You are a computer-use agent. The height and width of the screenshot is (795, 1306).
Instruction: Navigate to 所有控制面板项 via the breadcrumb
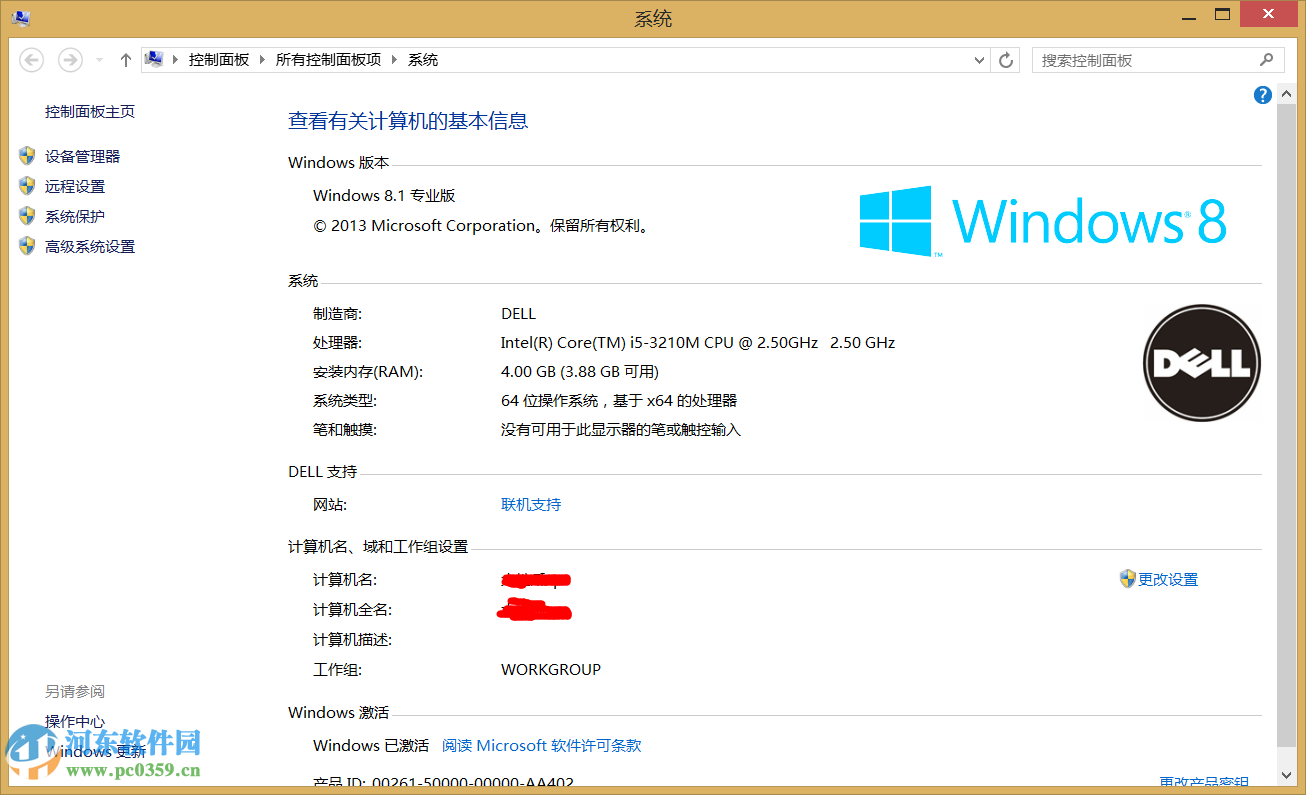coord(329,60)
